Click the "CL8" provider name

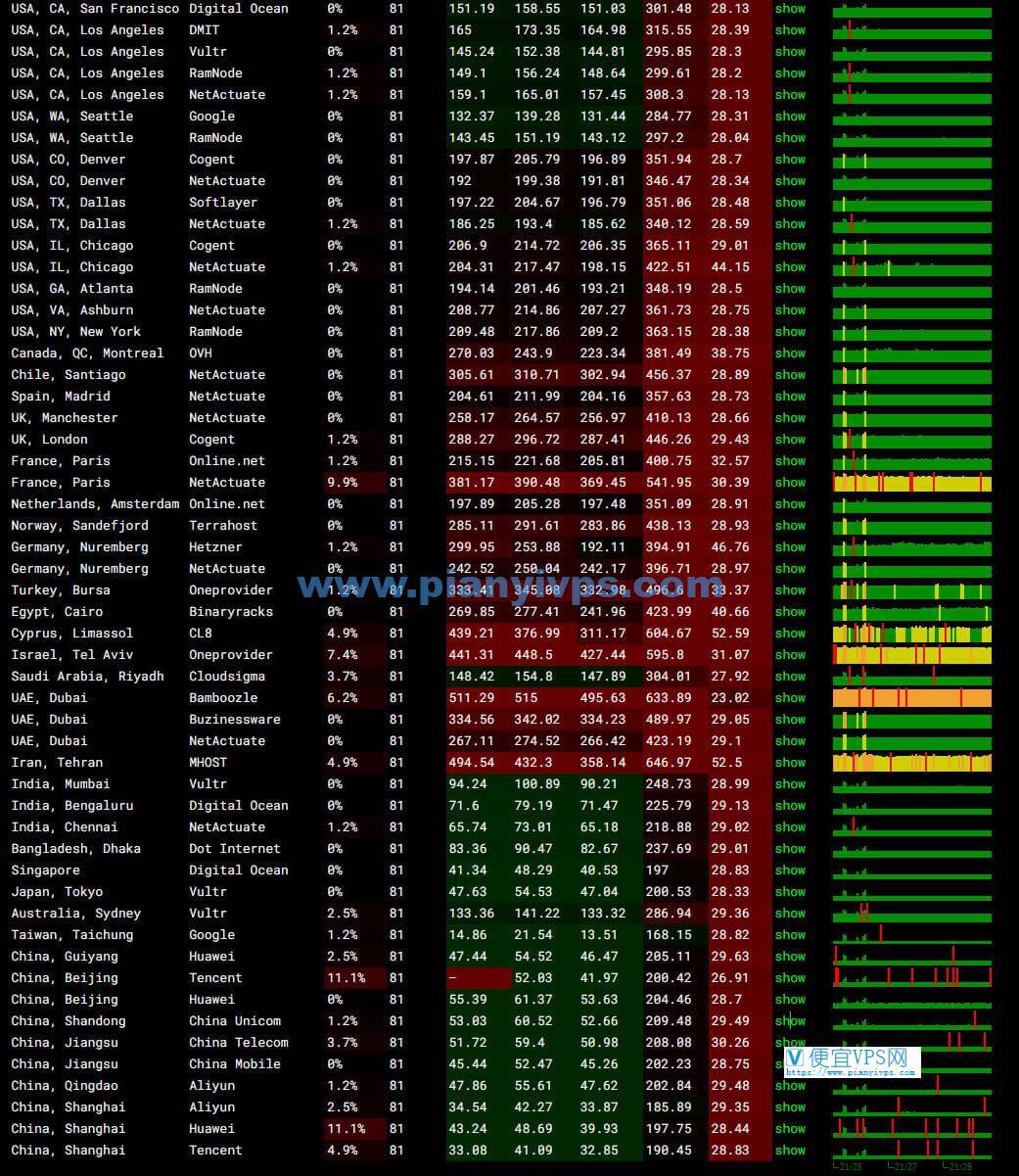point(201,634)
